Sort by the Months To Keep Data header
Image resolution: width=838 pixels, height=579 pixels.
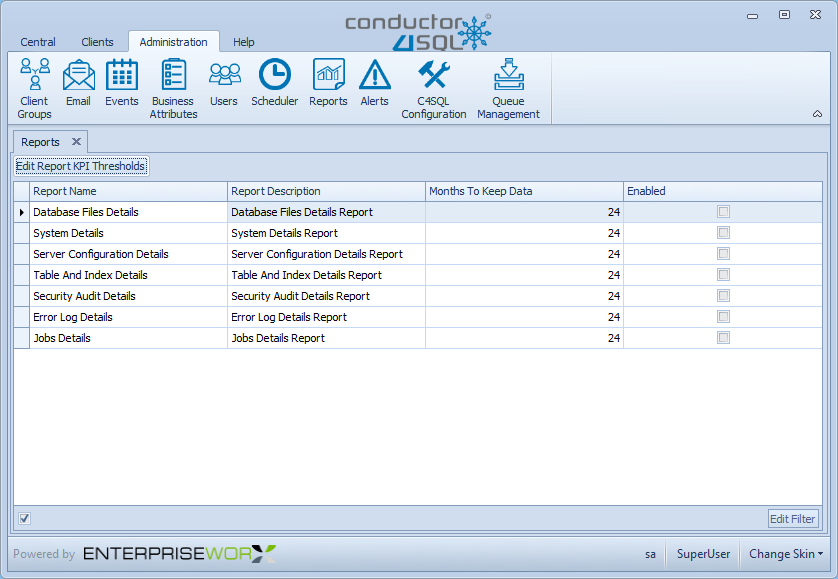(524, 191)
